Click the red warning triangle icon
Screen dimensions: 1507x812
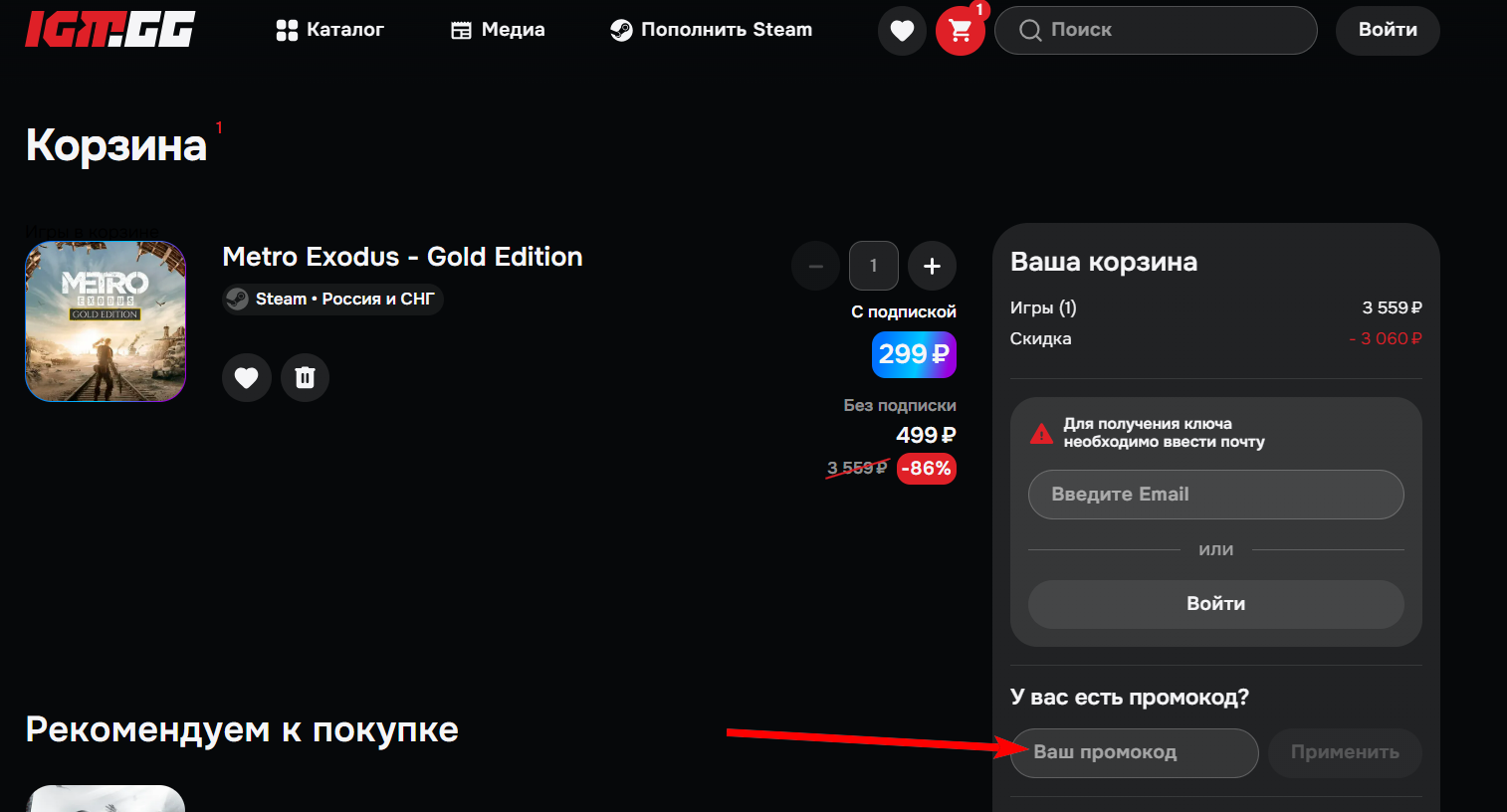1041,434
